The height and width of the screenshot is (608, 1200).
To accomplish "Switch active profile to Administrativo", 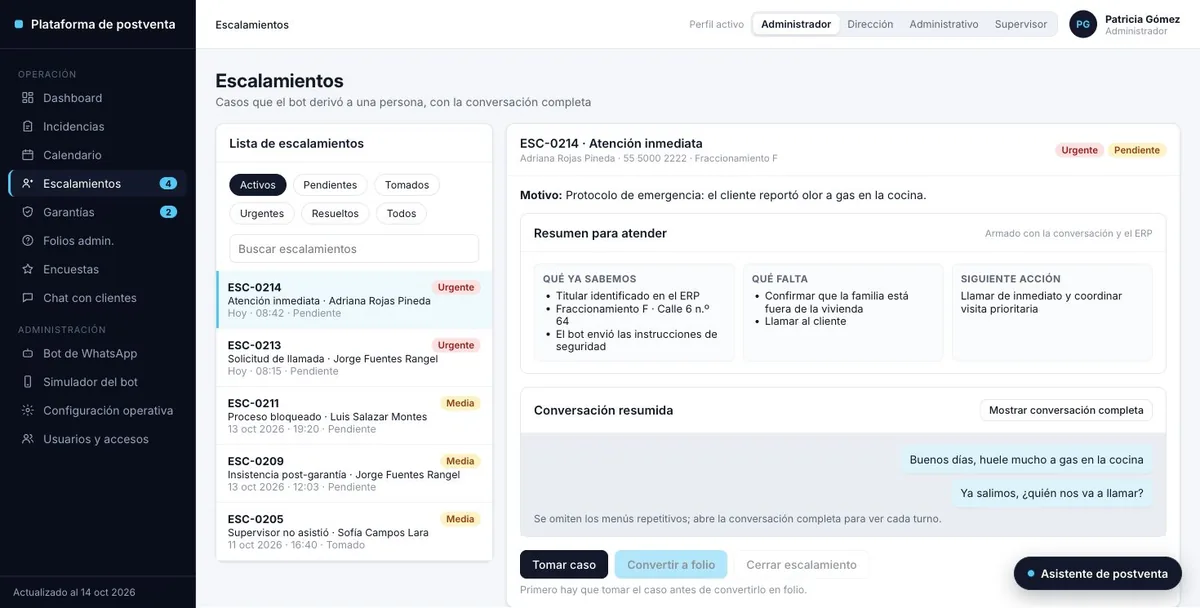I will click(x=944, y=24).
